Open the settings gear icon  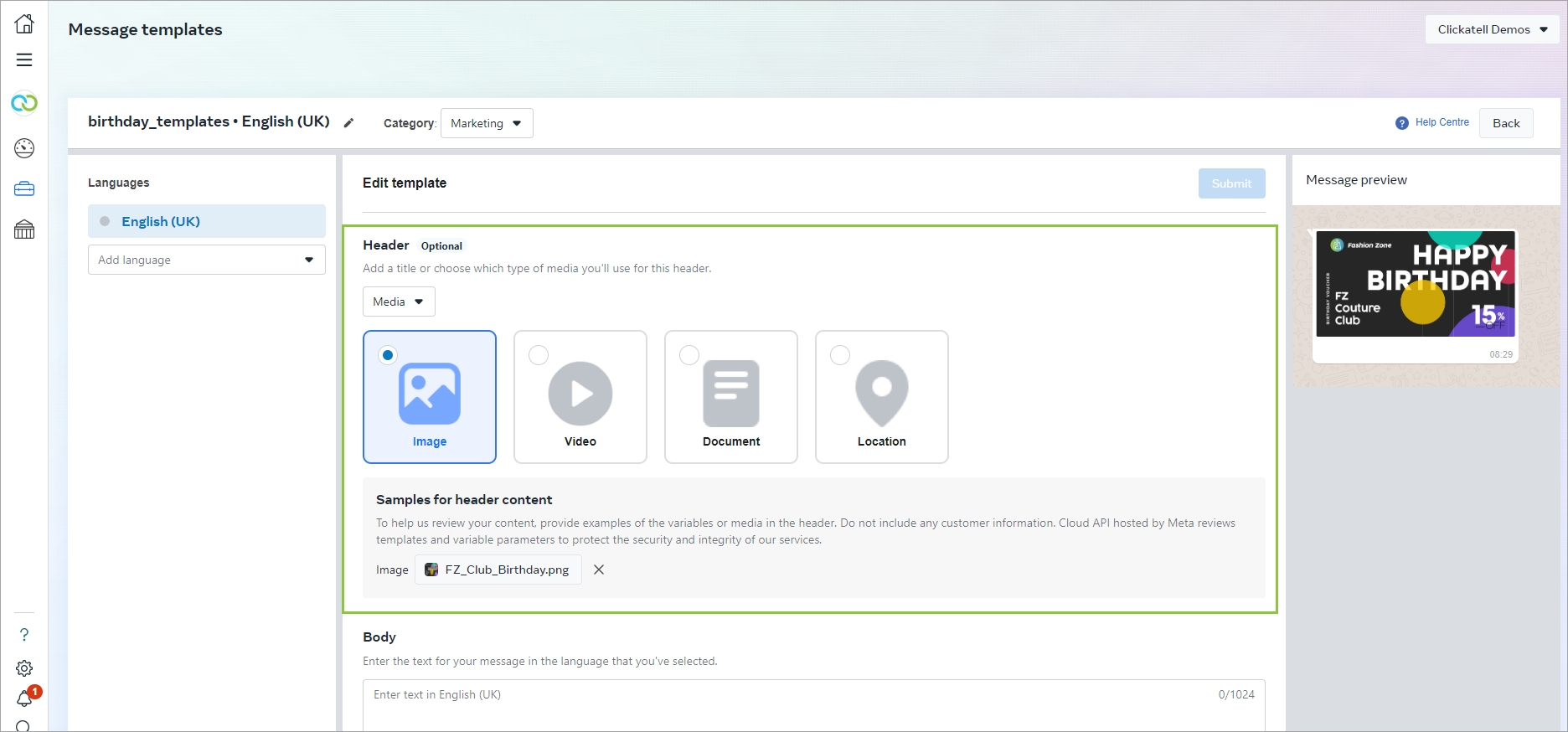[24, 668]
